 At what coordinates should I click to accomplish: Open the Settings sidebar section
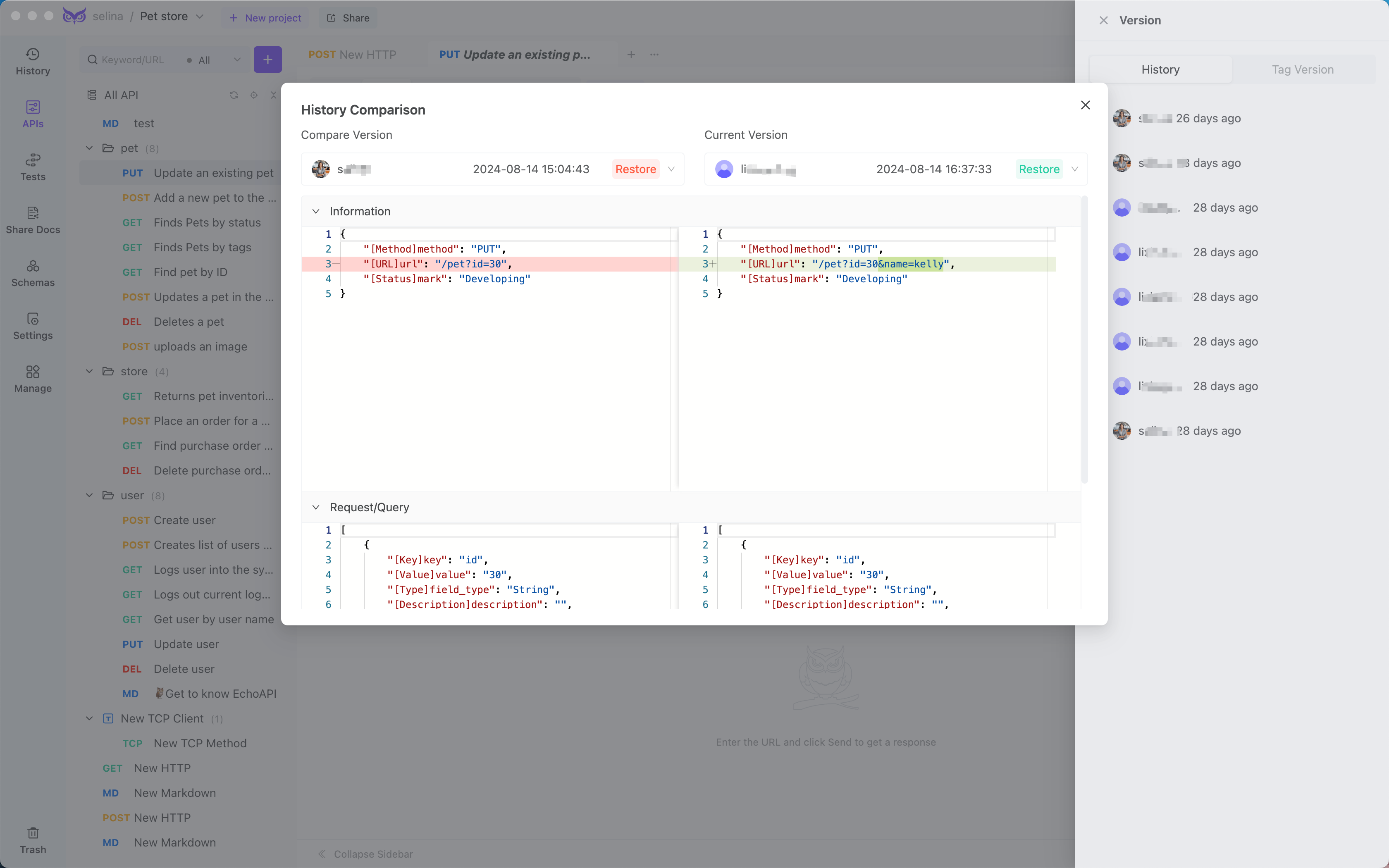click(33, 326)
